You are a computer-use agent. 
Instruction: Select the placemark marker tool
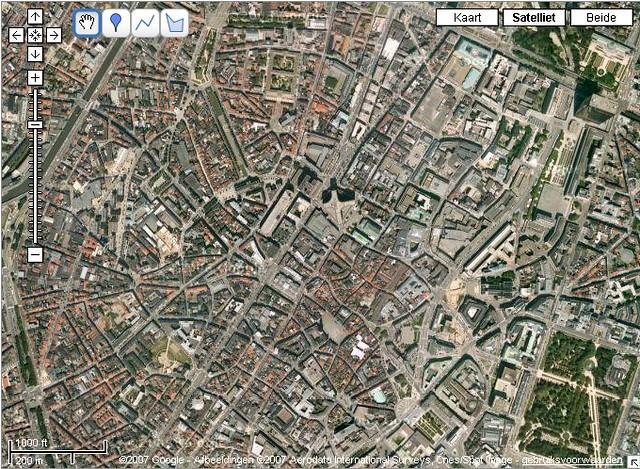coord(117,22)
